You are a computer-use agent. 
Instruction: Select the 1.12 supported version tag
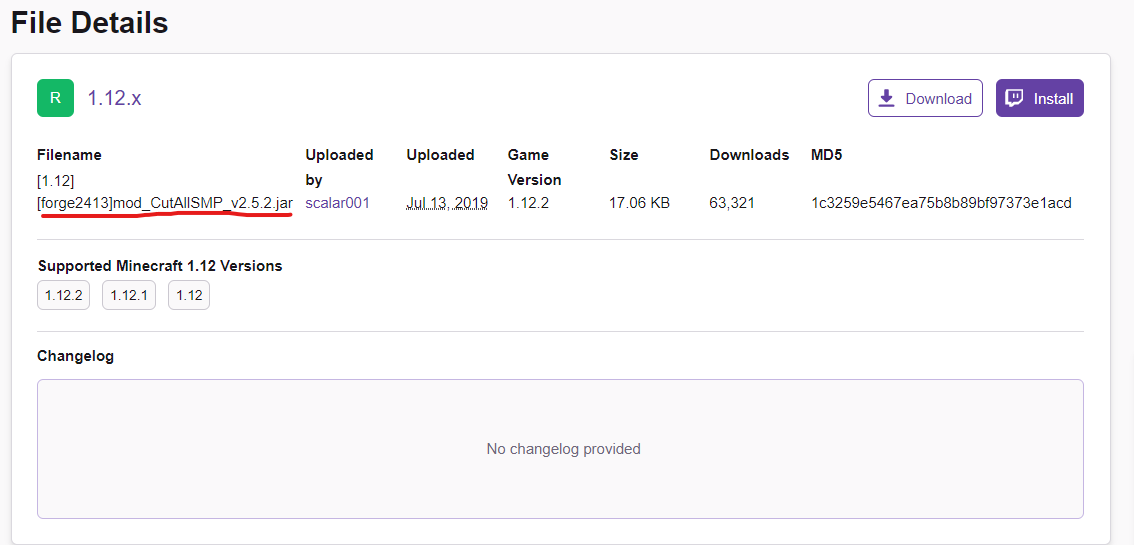[x=188, y=295]
